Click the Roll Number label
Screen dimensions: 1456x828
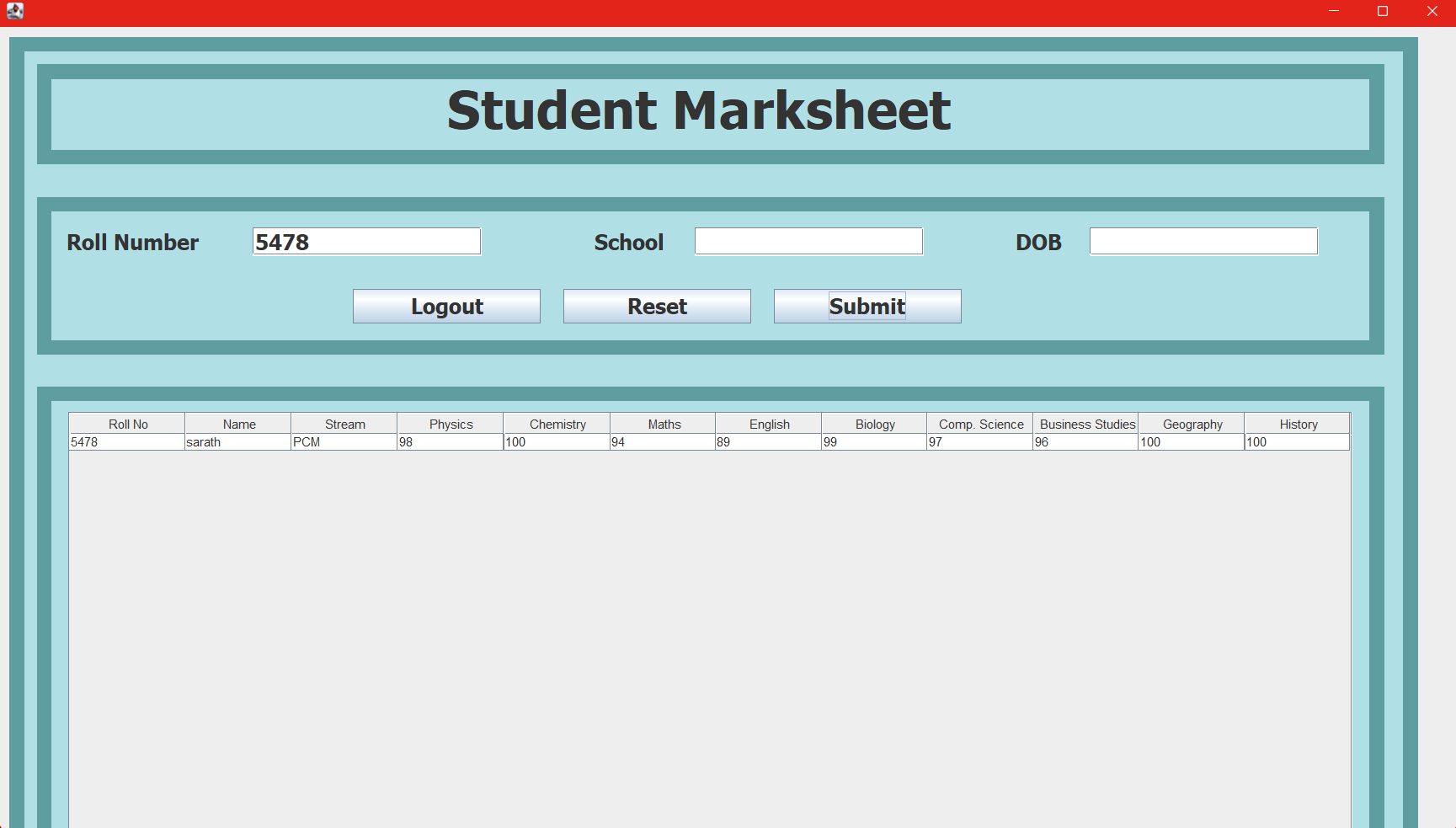(133, 243)
